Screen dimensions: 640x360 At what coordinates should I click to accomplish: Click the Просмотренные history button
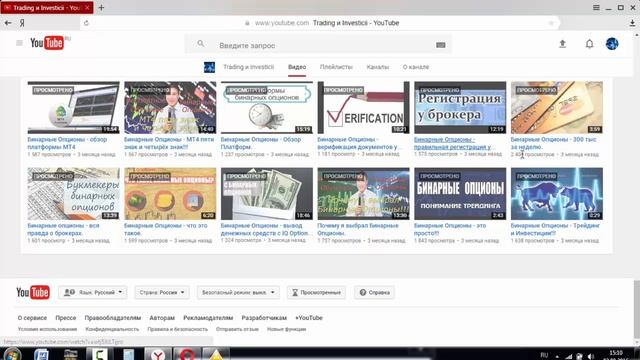[316, 292]
